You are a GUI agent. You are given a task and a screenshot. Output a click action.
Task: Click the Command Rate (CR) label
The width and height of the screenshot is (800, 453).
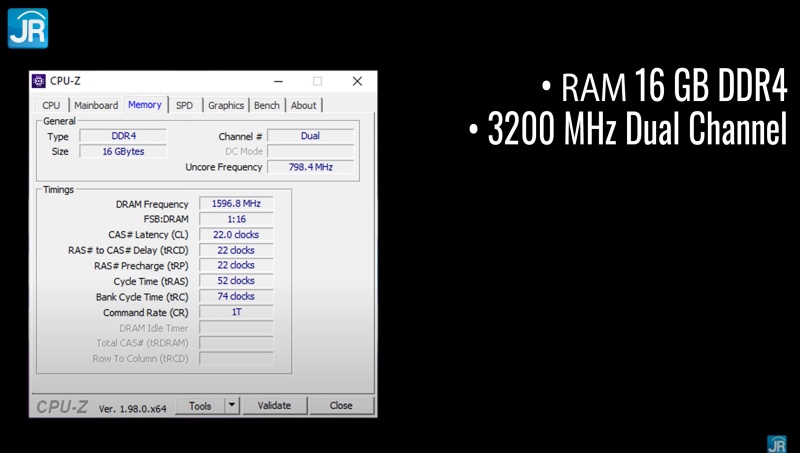(145, 313)
